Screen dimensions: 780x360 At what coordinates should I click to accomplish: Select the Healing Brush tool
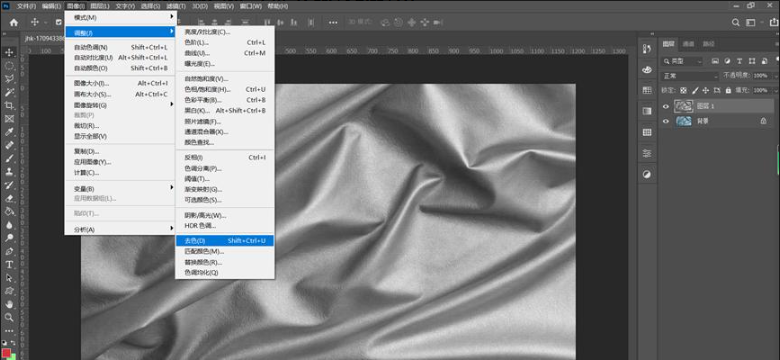(x=9, y=145)
